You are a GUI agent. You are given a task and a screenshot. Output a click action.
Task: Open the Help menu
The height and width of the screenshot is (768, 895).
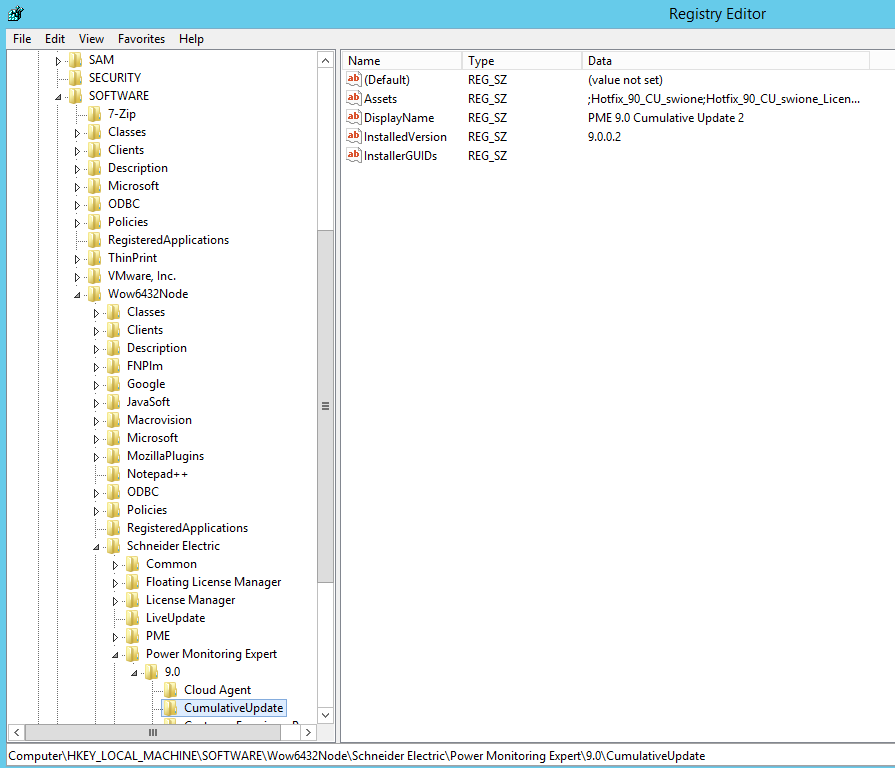click(x=191, y=39)
